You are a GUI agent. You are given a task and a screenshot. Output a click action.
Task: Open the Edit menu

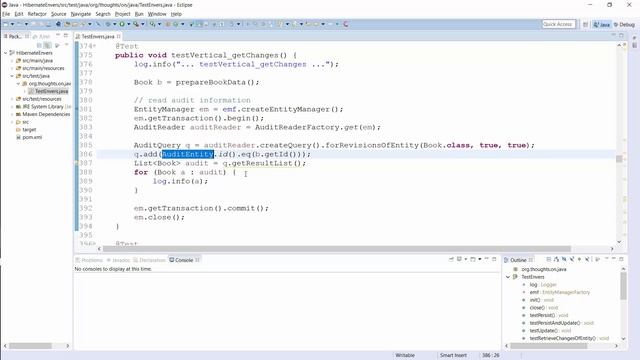[x=19, y=14]
